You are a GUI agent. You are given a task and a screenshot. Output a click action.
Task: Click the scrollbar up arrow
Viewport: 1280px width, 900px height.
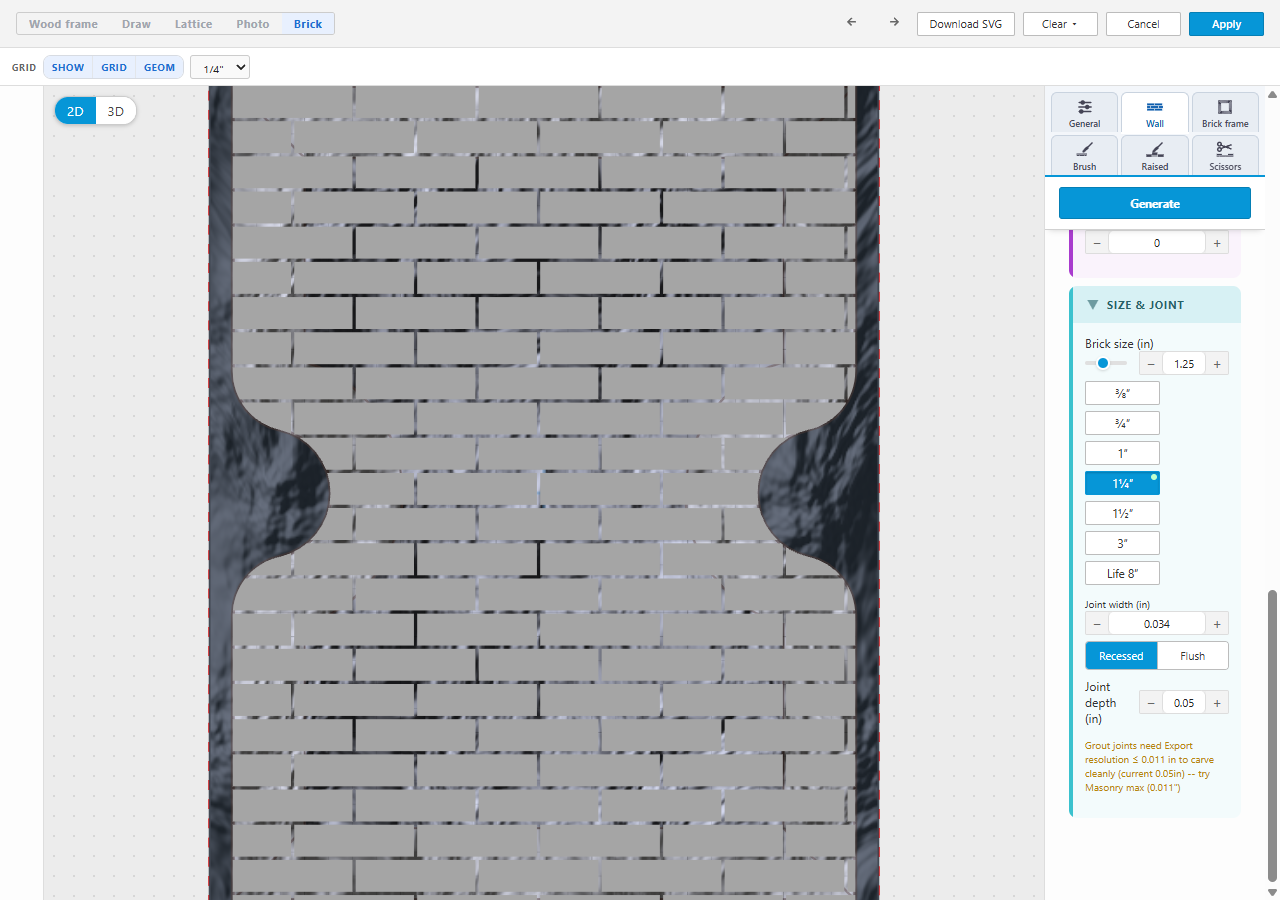[1272, 94]
